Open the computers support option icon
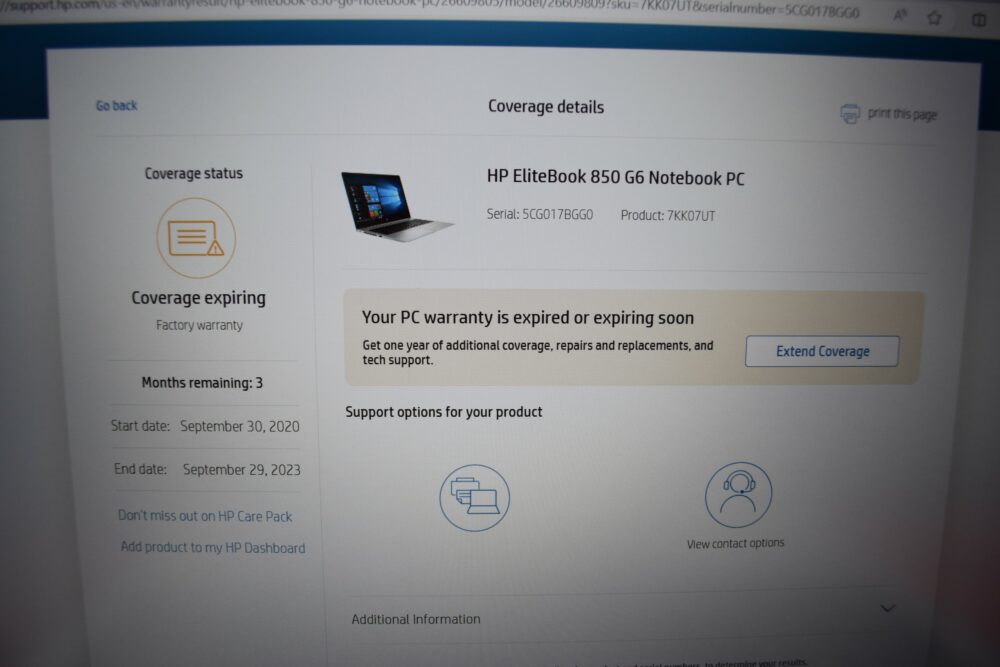The image size is (1000, 667). point(474,498)
